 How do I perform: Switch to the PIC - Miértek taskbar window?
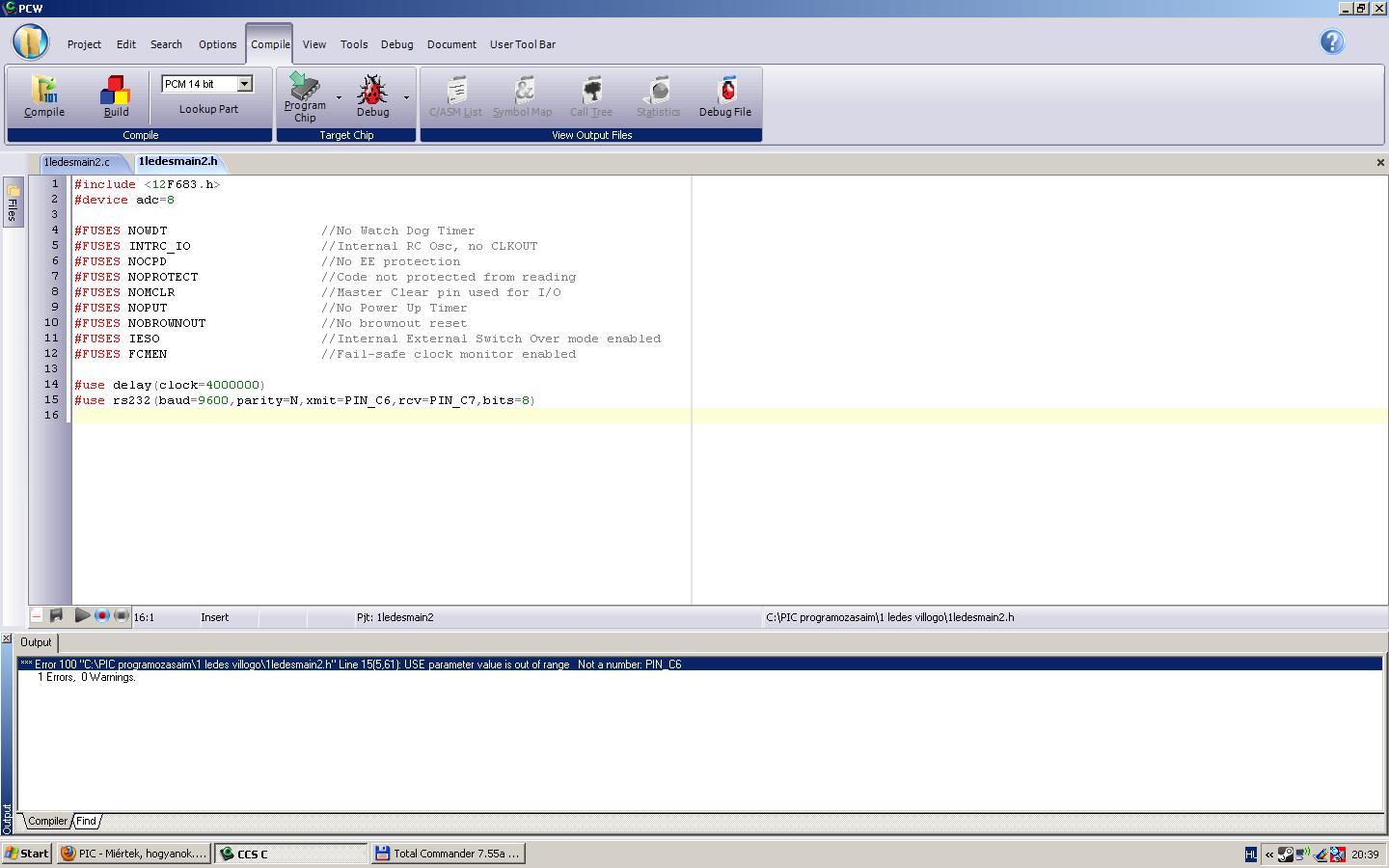click(134, 854)
